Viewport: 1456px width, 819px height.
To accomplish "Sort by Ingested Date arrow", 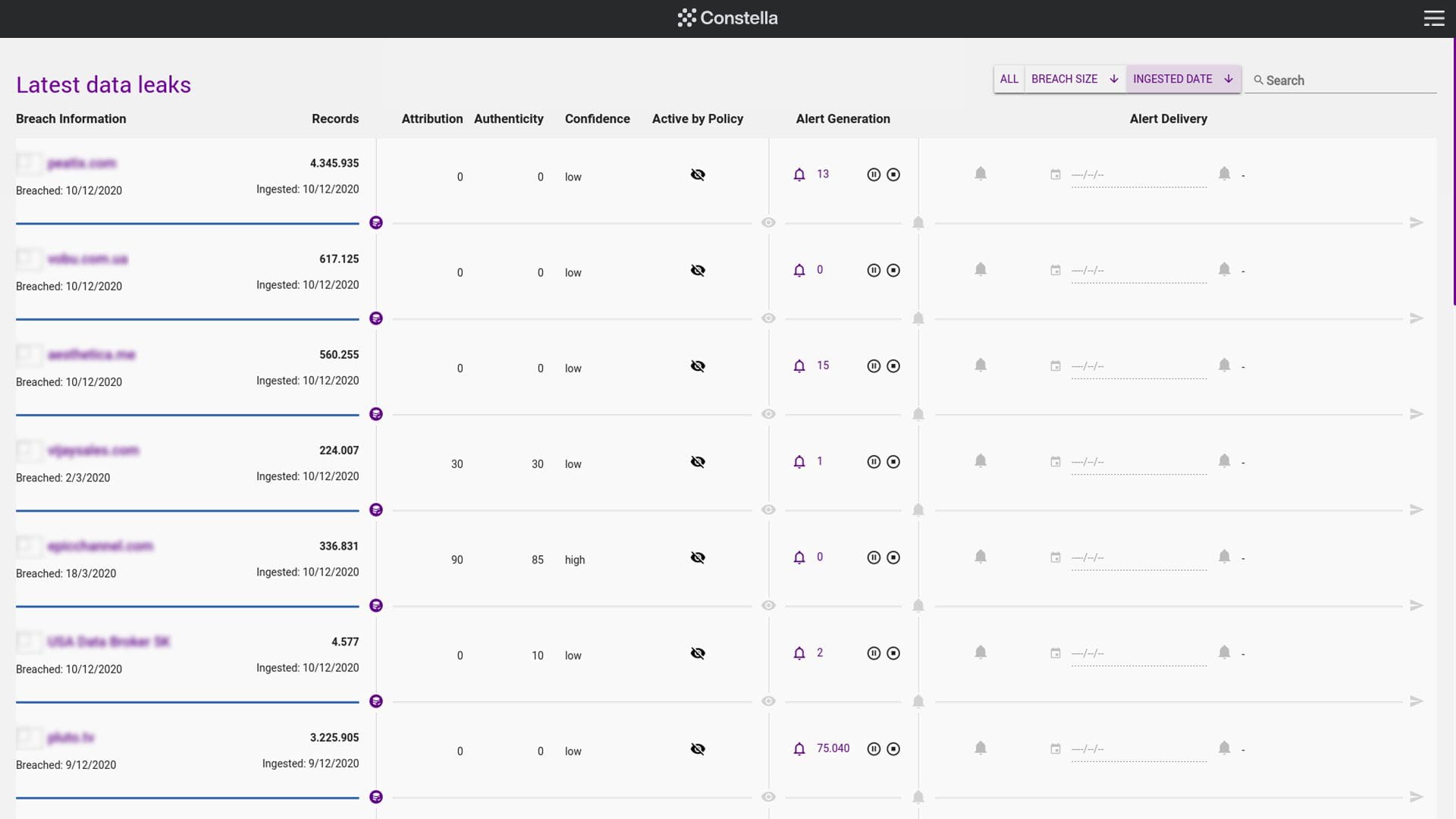I will tap(1228, 79).
